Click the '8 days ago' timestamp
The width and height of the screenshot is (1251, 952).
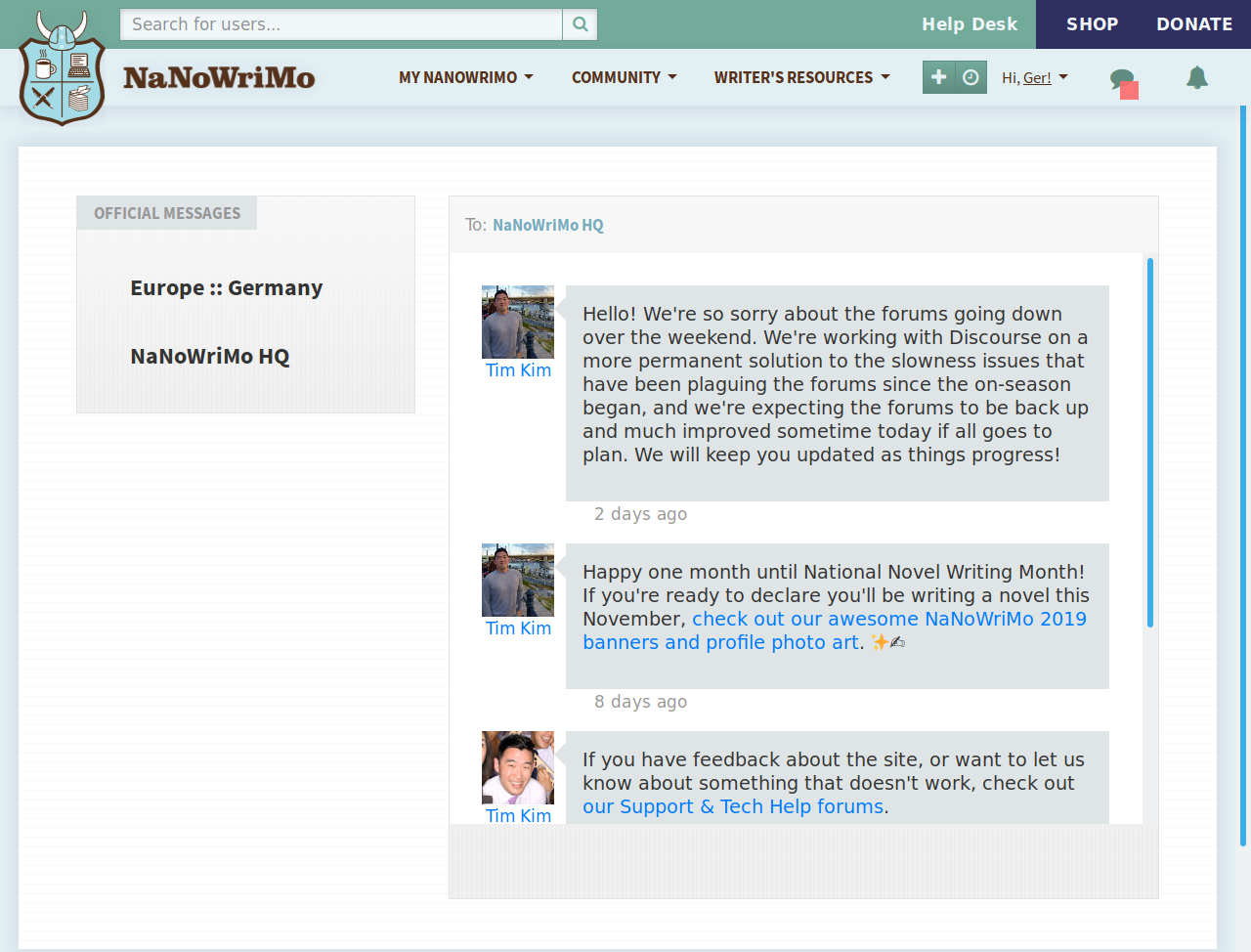click(641, 702)
